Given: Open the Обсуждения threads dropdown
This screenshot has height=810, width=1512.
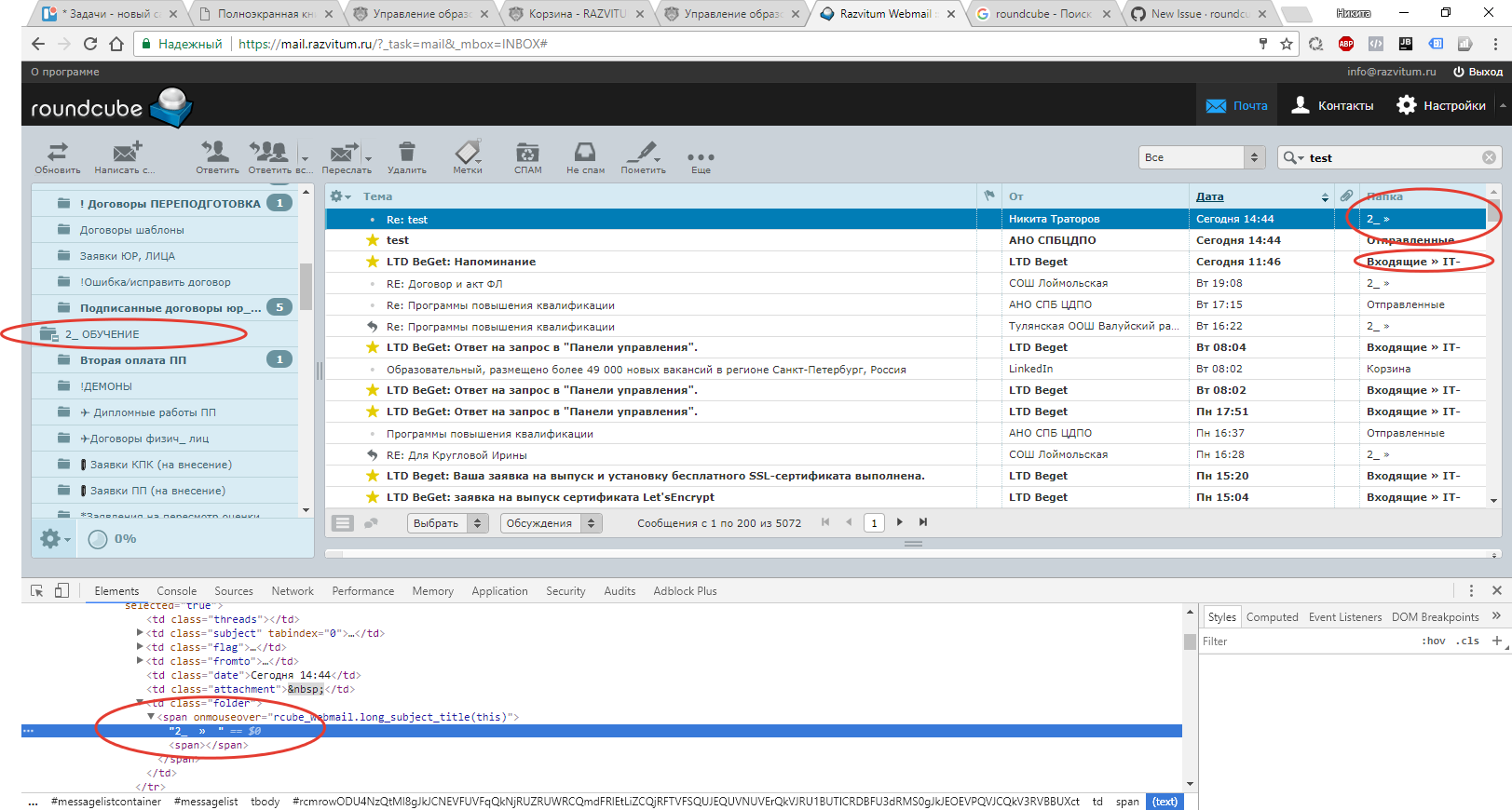Looking at the screenshot, I should [551, 523].
